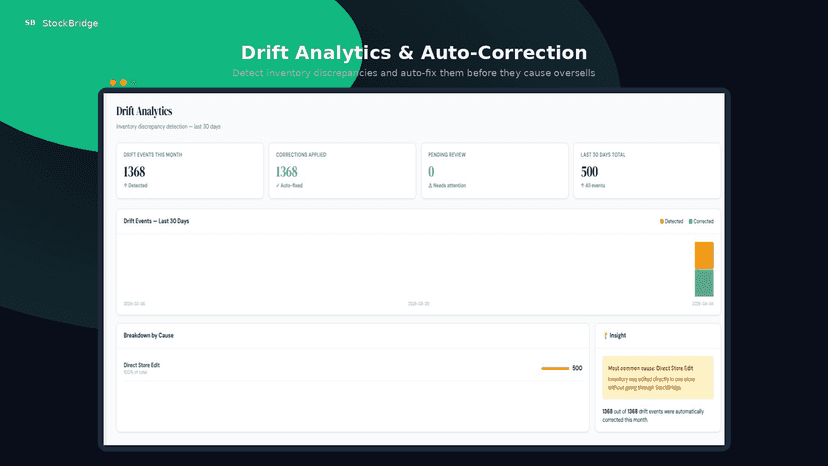Click the 'Insight' panel title
Screen dimensions: 828x466
coord(618,335)
